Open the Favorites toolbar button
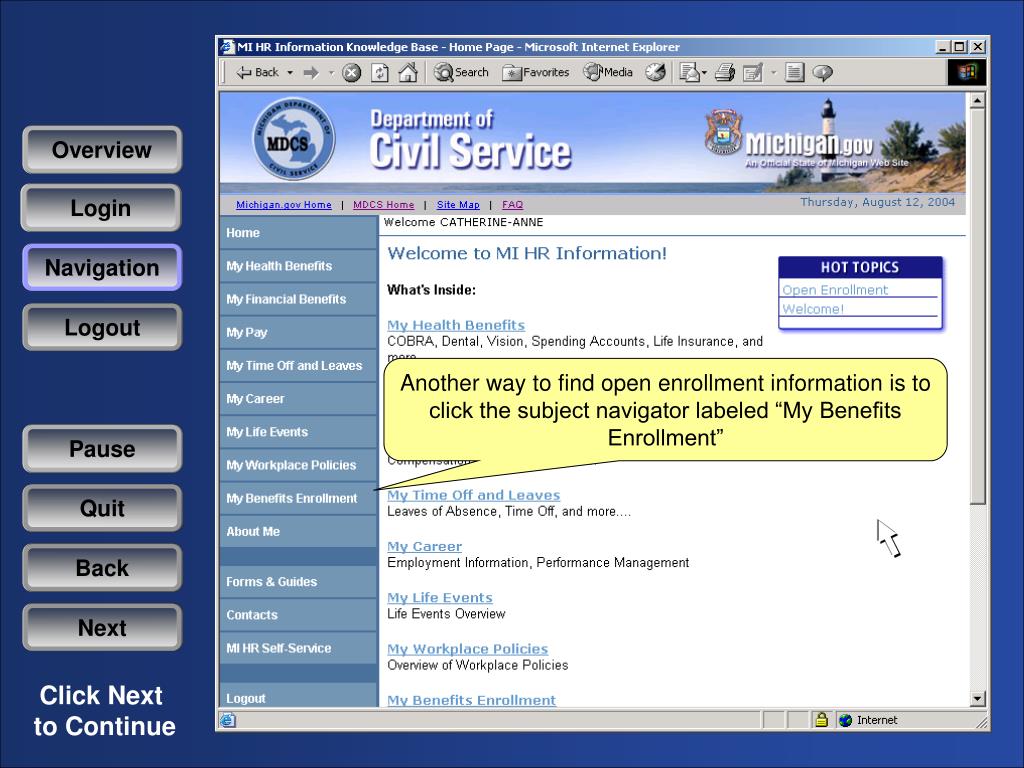Image resolution: width=1024 pixels, height=768 pixels. tap(536, 72)
